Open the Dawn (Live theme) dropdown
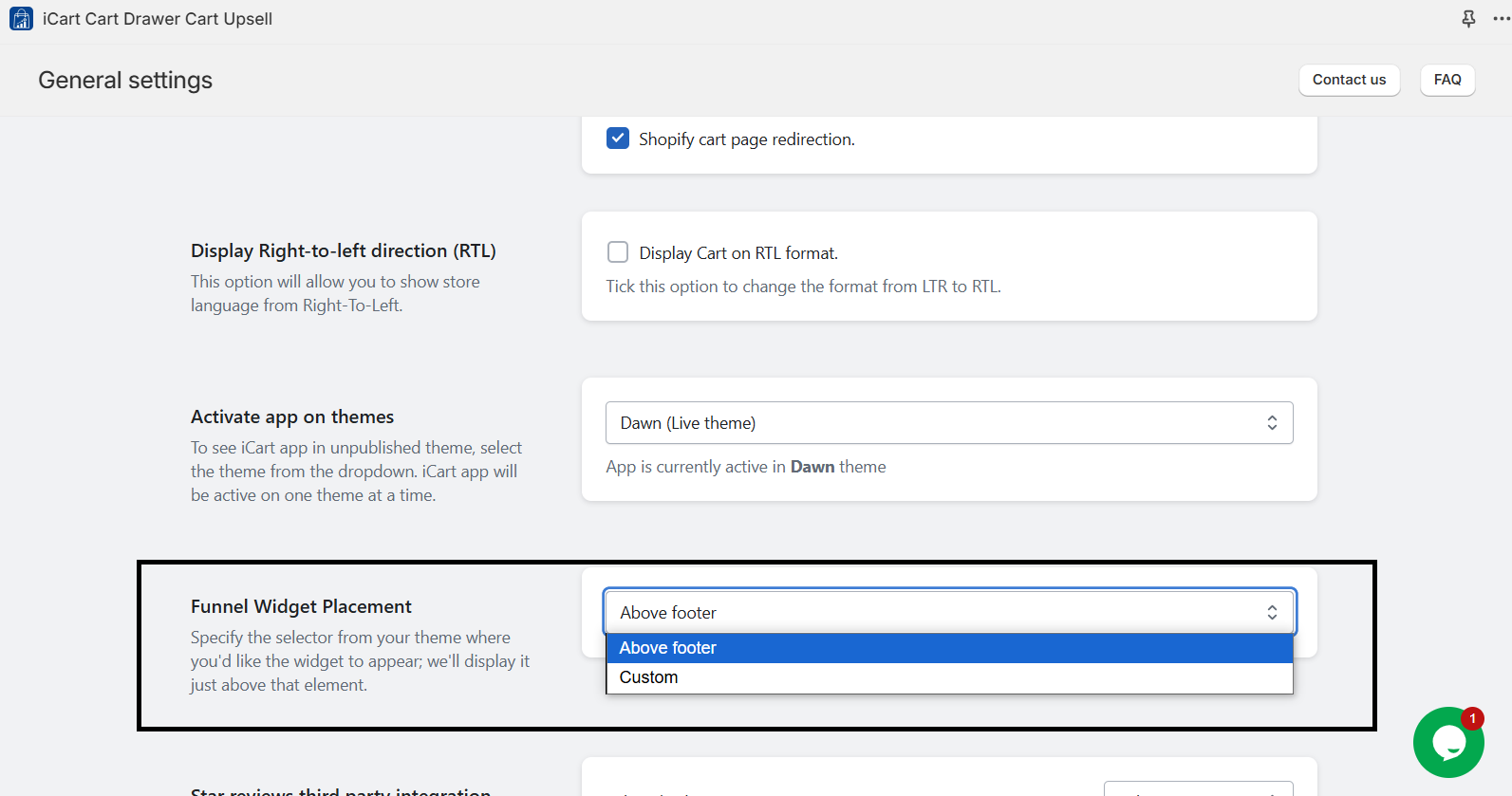The image size is (1512, 796). tap(949, 423)
